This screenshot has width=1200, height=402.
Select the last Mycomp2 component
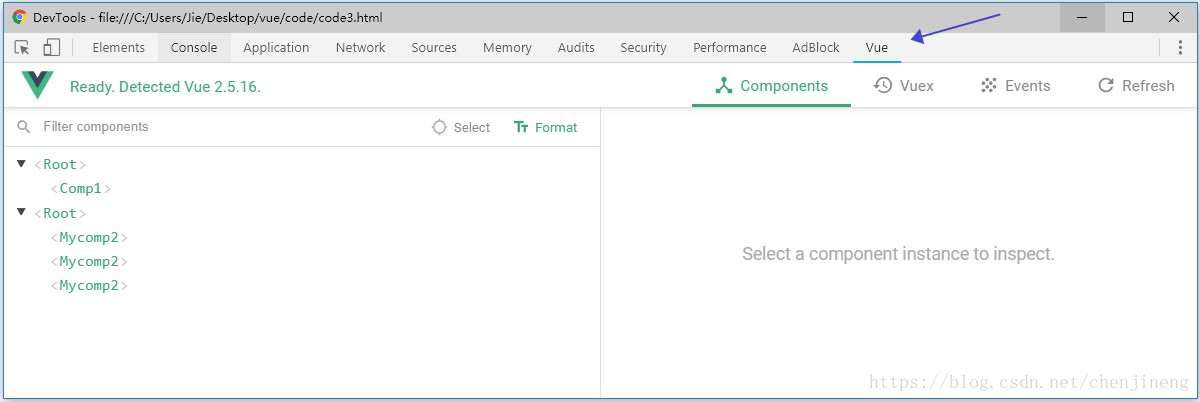89,286
